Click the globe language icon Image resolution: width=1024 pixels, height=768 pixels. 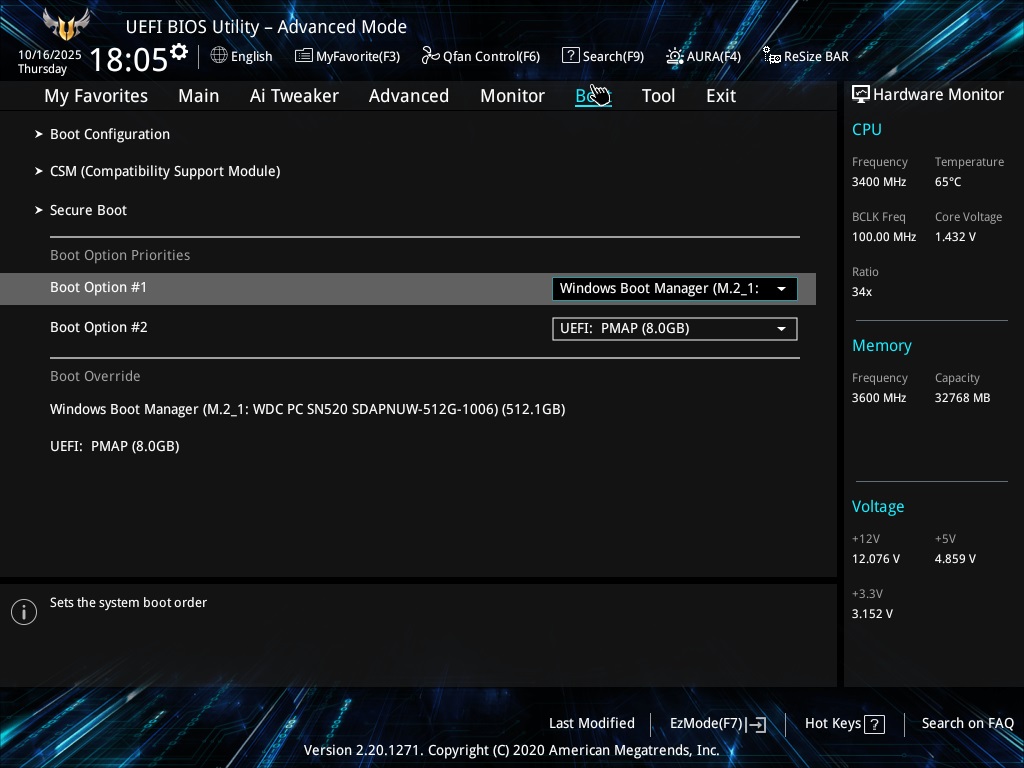pos(219,56)
